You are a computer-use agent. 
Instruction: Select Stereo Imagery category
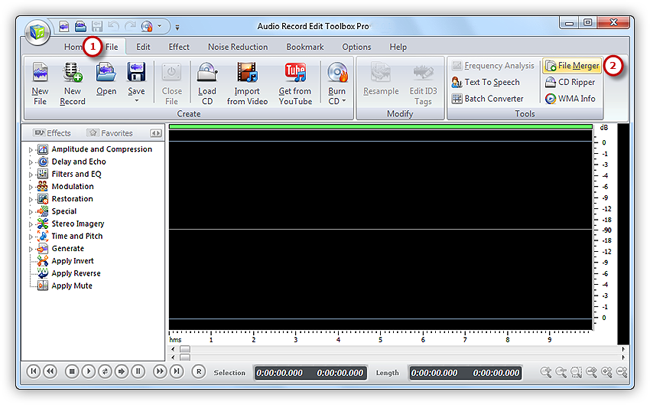[x=78, y=224]
